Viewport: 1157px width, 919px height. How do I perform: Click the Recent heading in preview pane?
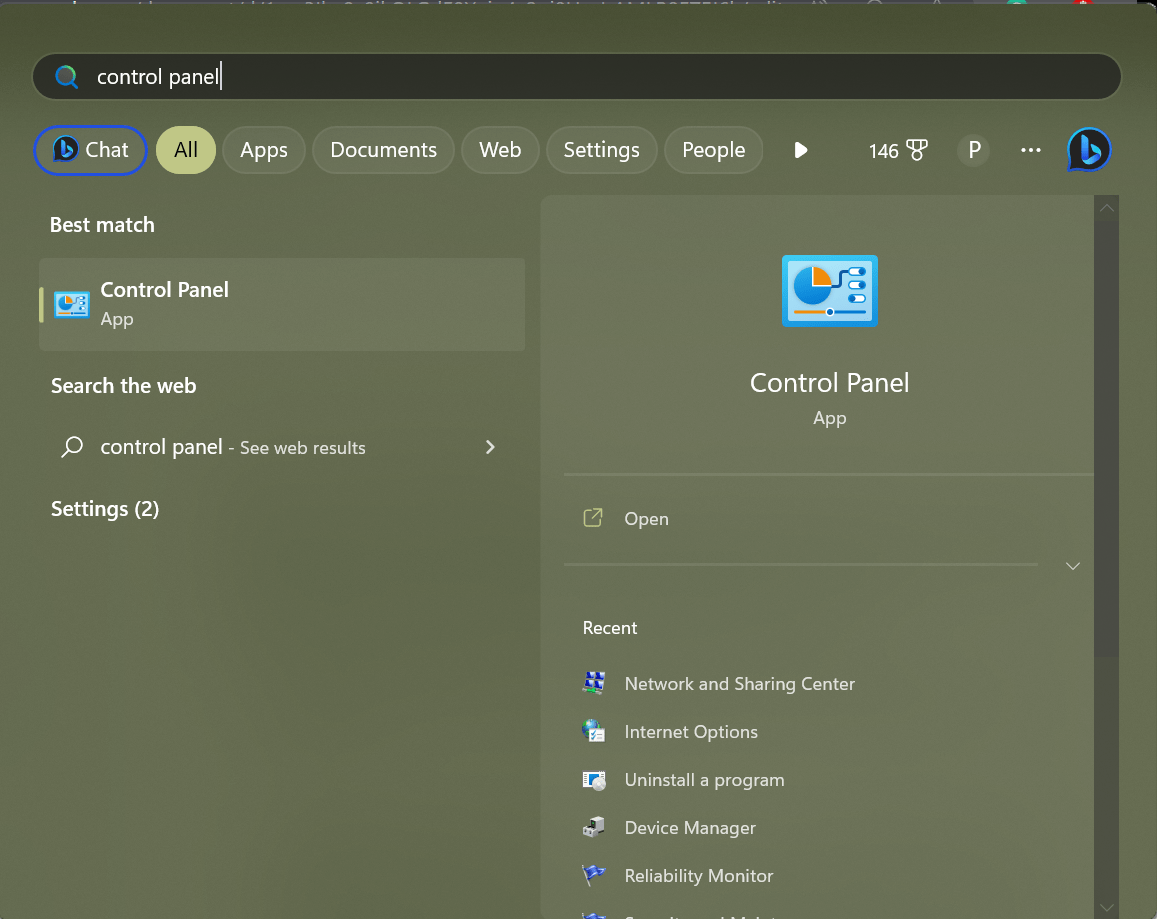point(609,628)
